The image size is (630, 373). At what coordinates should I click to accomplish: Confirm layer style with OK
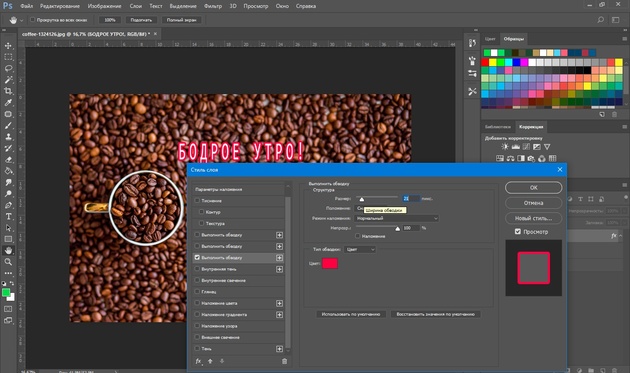tap(534, 188)
